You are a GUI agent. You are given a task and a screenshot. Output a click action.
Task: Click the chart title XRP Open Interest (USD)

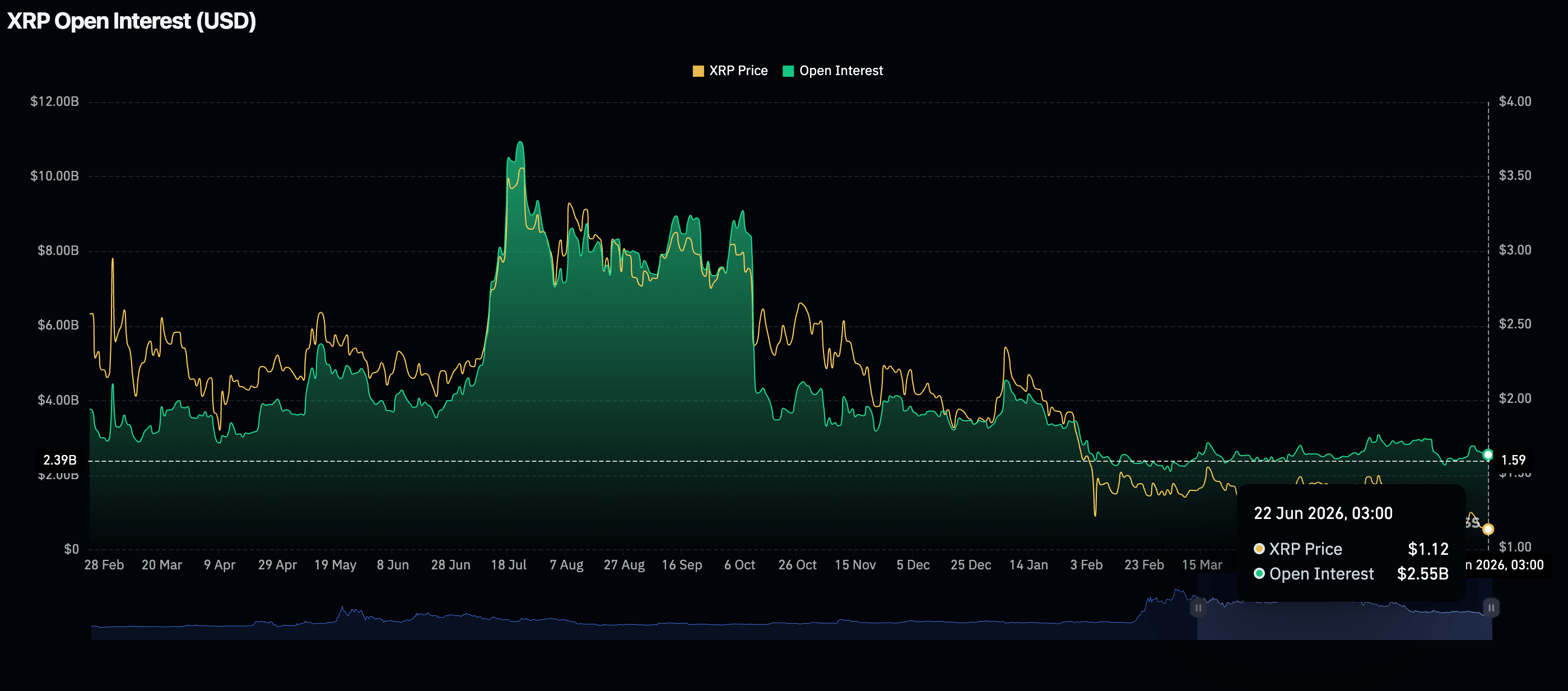tap(132, 21)
